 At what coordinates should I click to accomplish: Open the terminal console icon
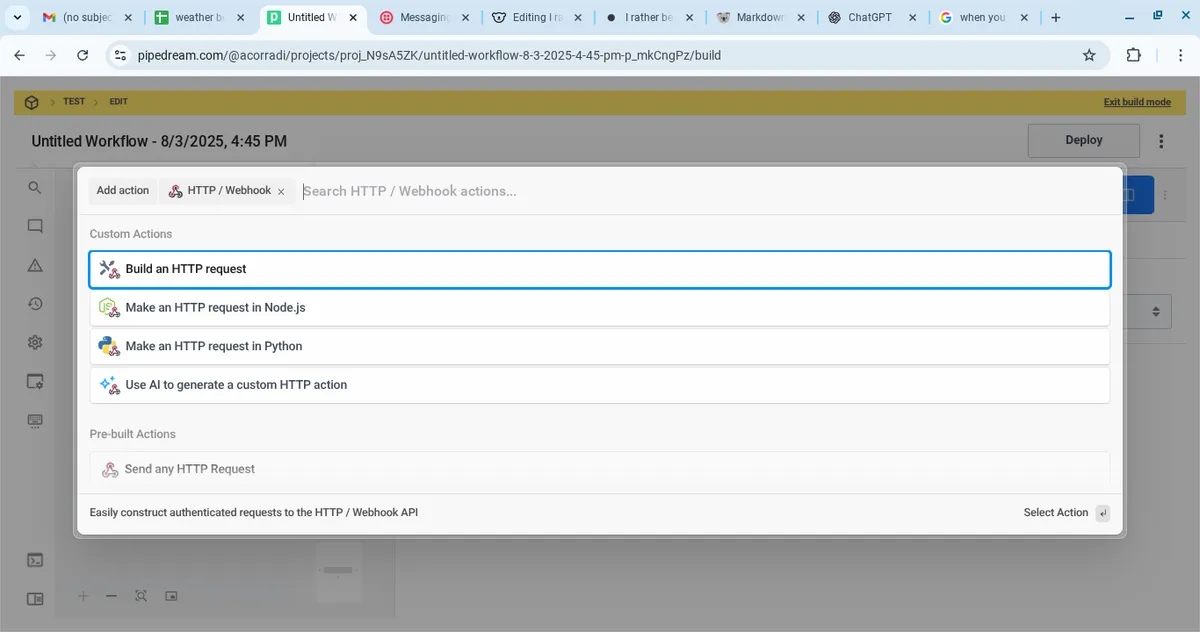tap(35, 560)
